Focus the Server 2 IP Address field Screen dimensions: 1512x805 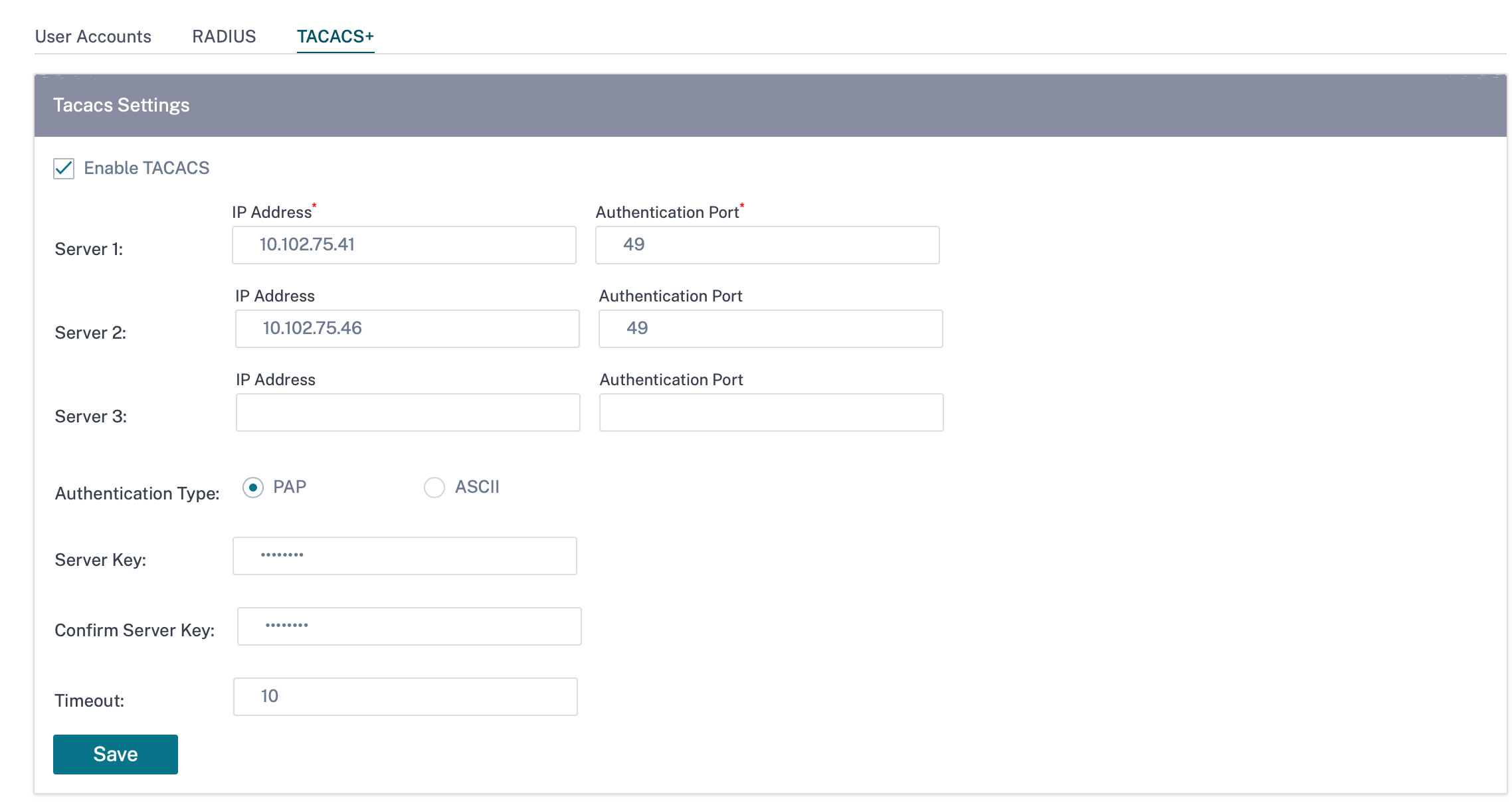pyautogui.click(x=407, y=329)
